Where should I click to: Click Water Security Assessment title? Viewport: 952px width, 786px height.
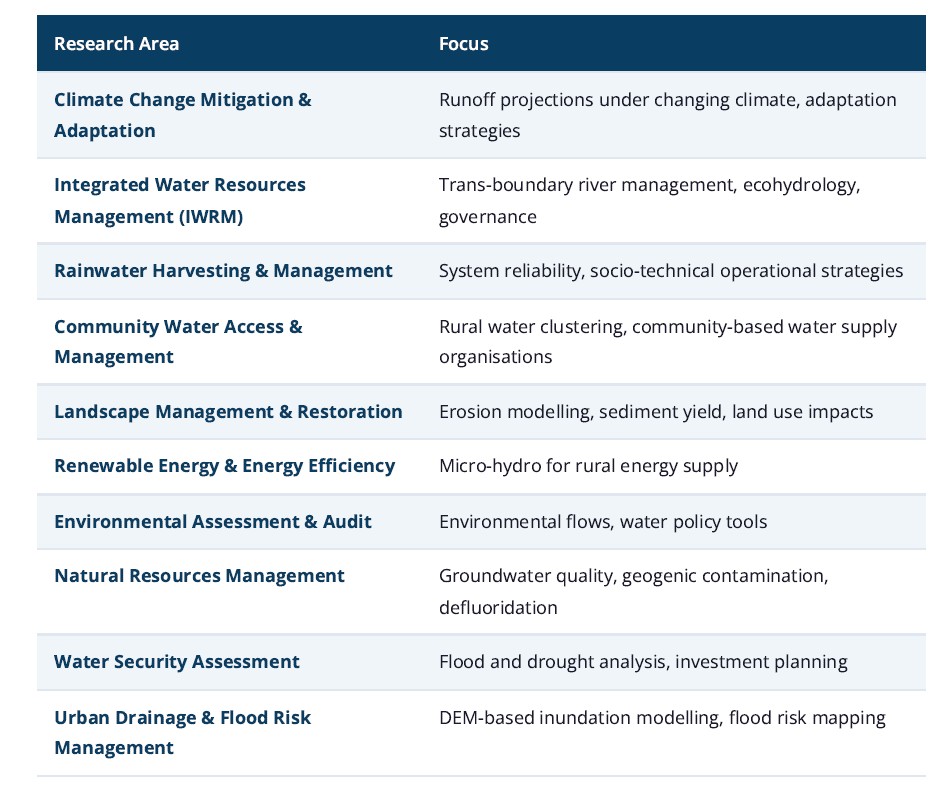point(176,662)
